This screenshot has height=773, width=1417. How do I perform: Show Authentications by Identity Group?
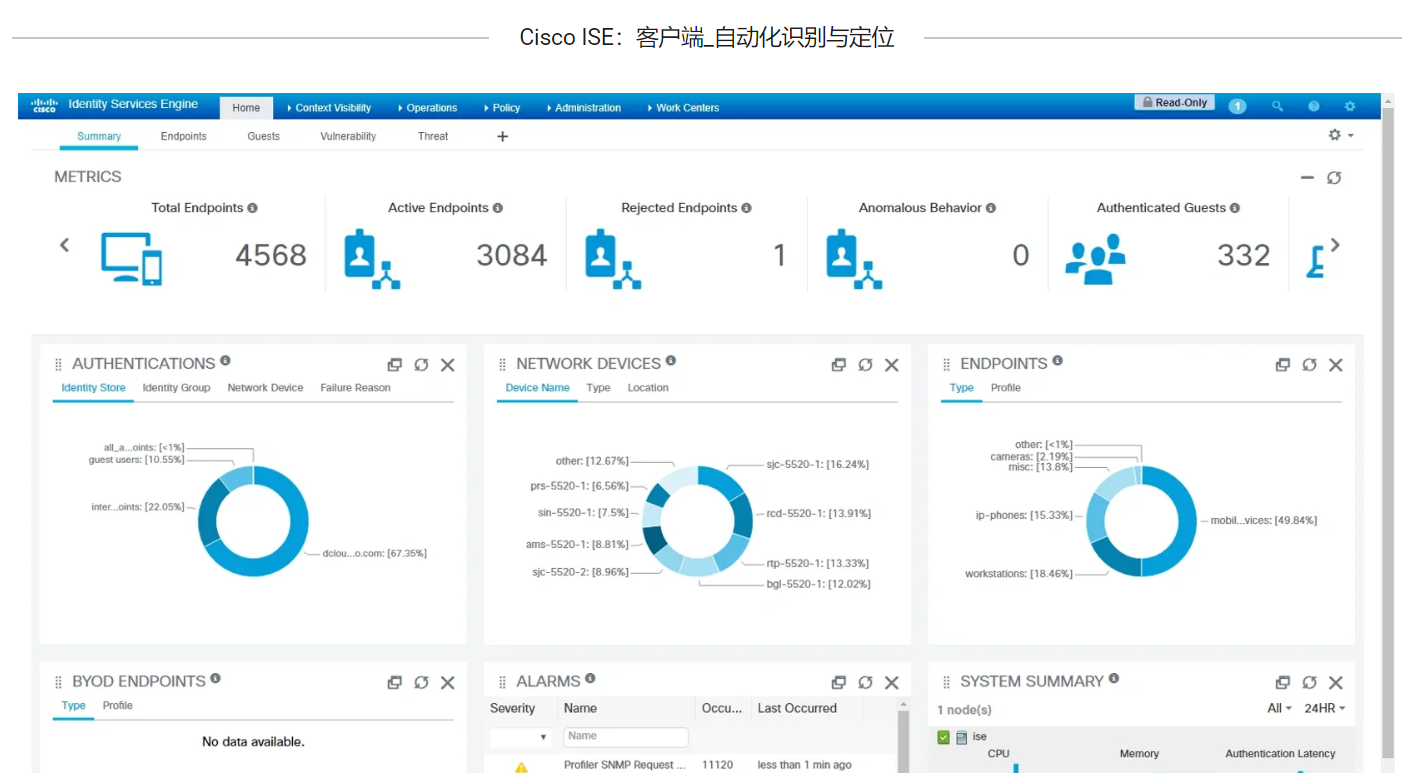tap(176, 388)
